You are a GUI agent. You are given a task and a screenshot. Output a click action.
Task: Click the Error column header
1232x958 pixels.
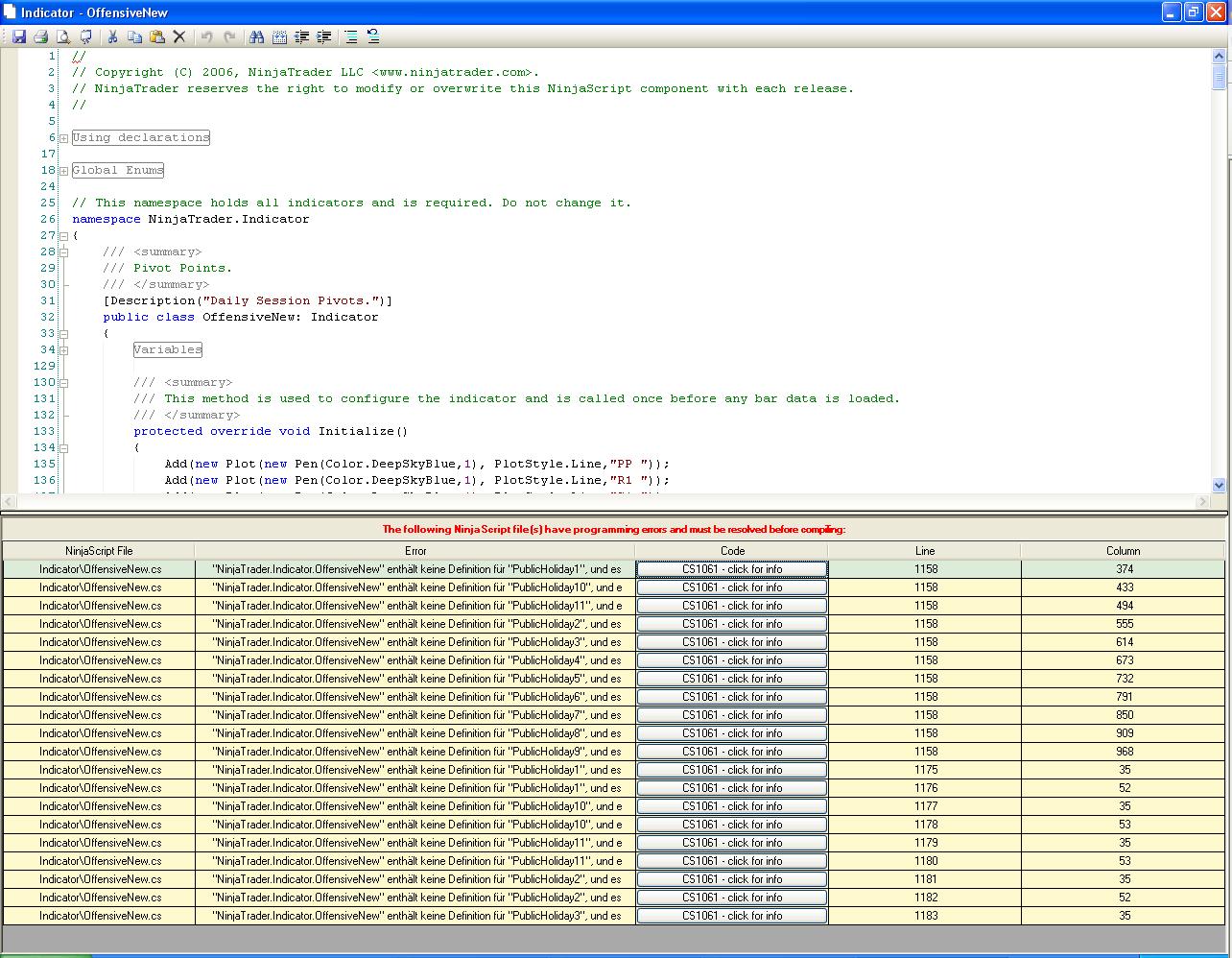pyautogui.click(x=415, y=551)
